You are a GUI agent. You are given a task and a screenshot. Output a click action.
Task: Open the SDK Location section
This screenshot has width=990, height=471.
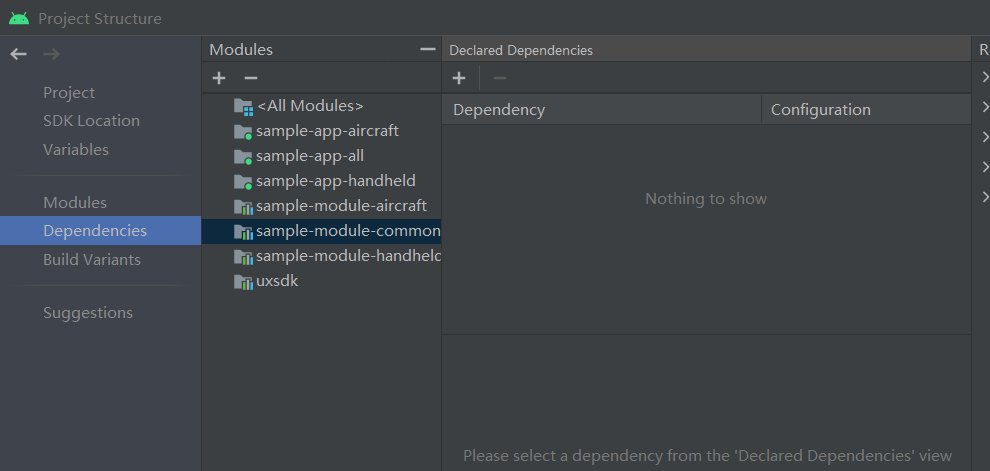(x=91, y=121)
